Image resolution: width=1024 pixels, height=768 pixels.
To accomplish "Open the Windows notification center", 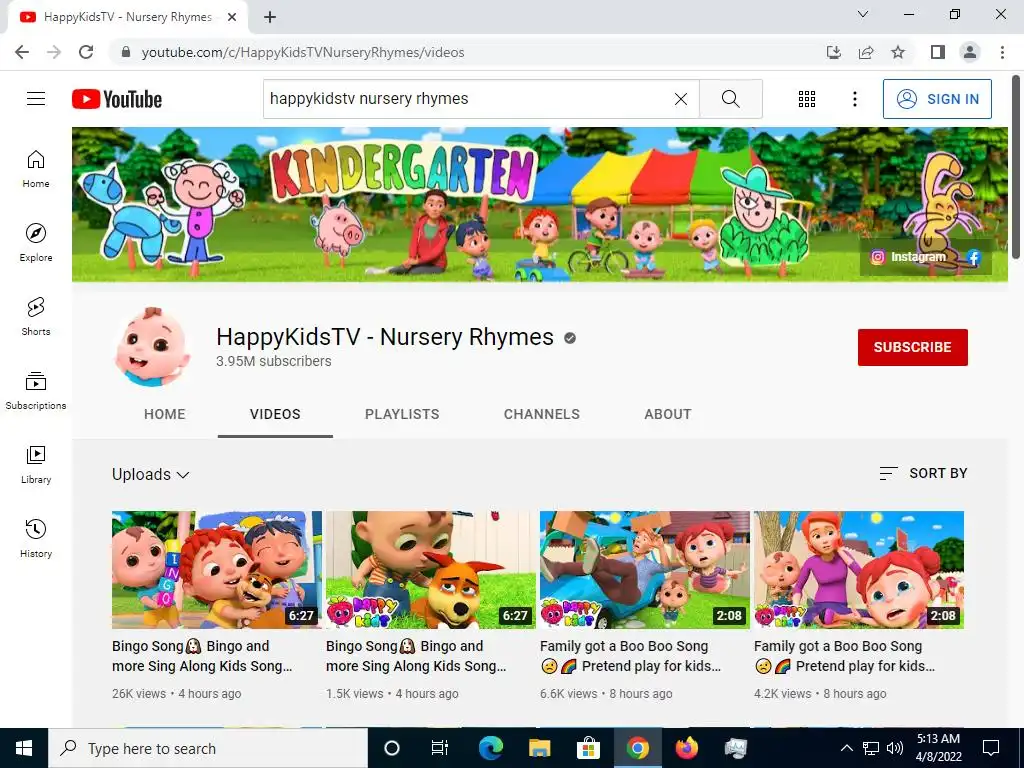I will [x=991, y=748].
